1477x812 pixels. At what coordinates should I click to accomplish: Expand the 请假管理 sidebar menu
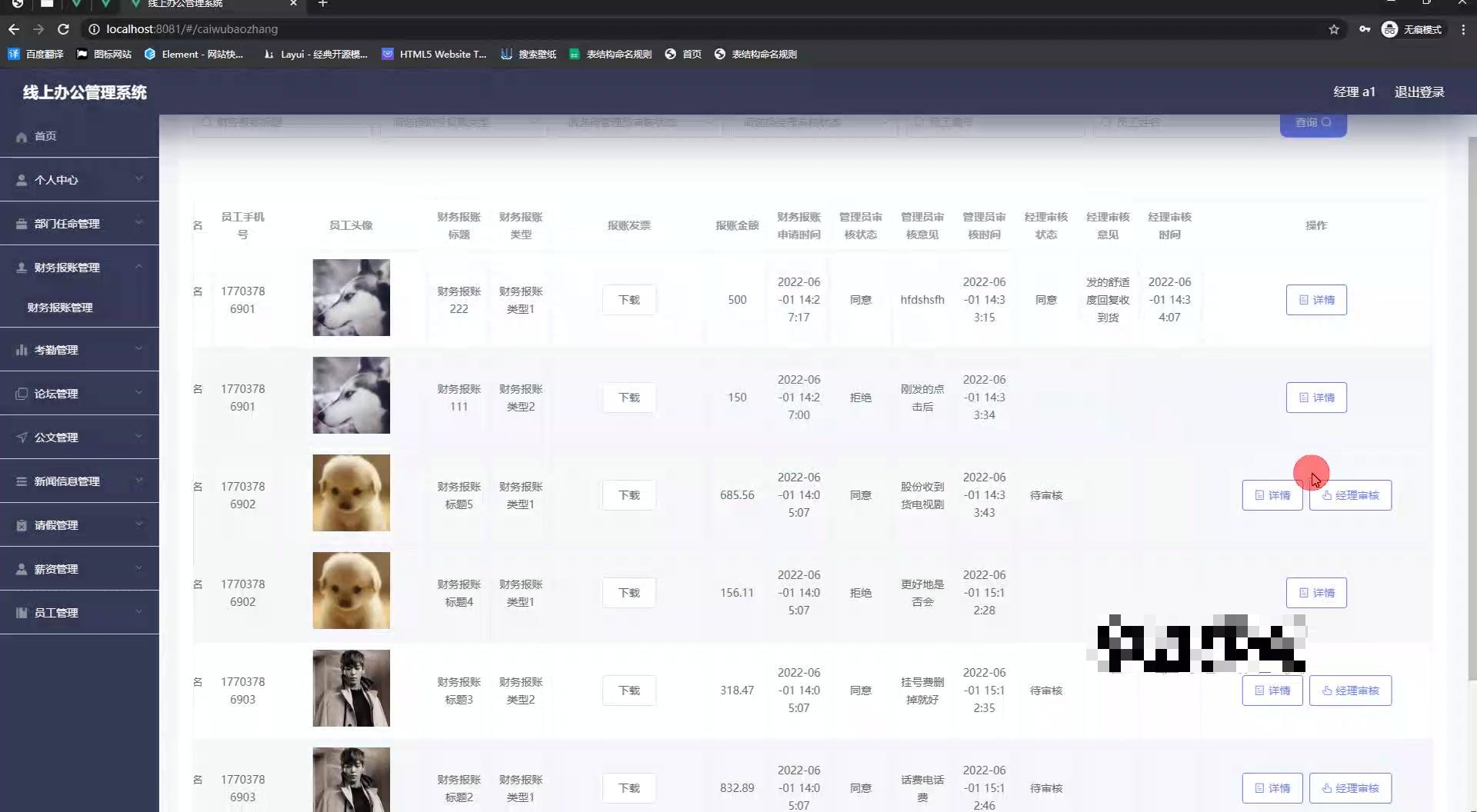pos(79,525)
